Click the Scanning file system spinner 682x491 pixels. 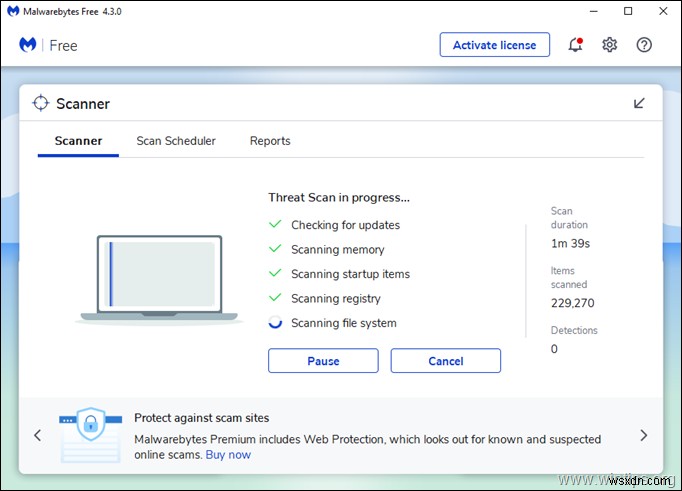(x=275, y=322)
